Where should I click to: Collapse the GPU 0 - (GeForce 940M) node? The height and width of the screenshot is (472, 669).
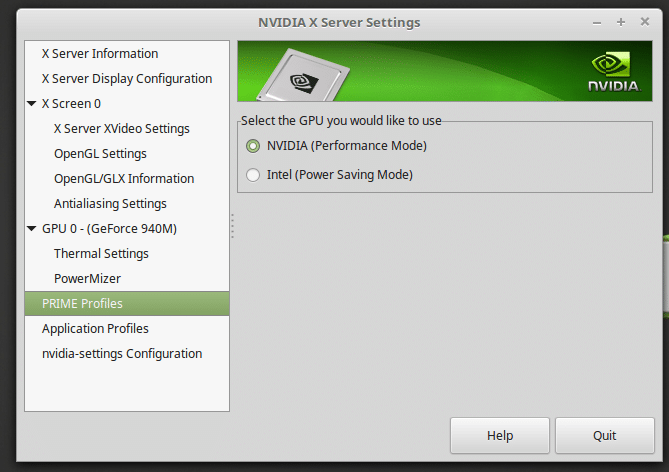pyautogui.click(x=32, y=229)
